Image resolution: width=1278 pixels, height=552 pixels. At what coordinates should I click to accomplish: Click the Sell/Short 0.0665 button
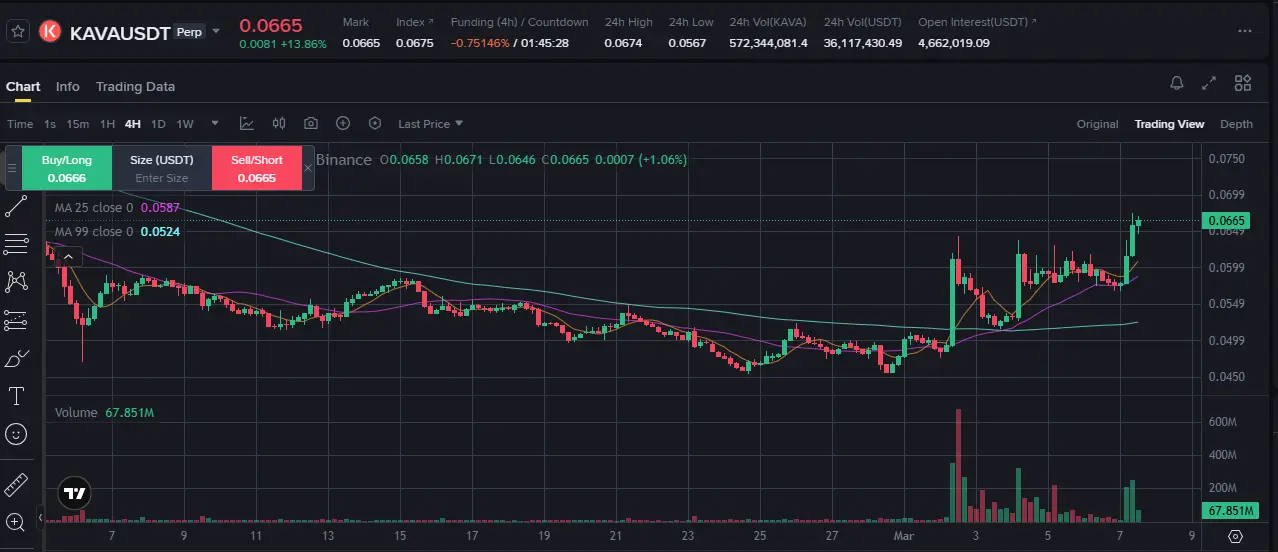click(257, 168)
